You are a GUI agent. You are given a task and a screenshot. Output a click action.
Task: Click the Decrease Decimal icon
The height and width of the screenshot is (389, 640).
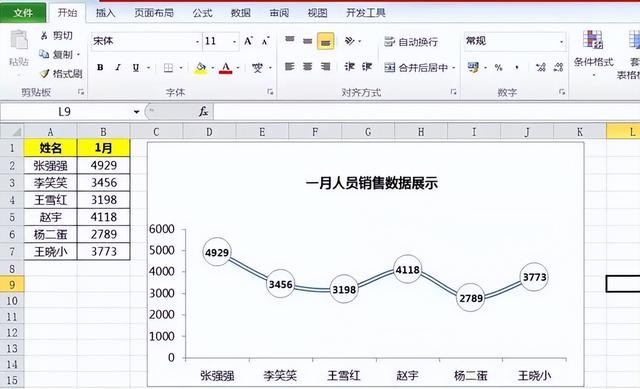558,68
